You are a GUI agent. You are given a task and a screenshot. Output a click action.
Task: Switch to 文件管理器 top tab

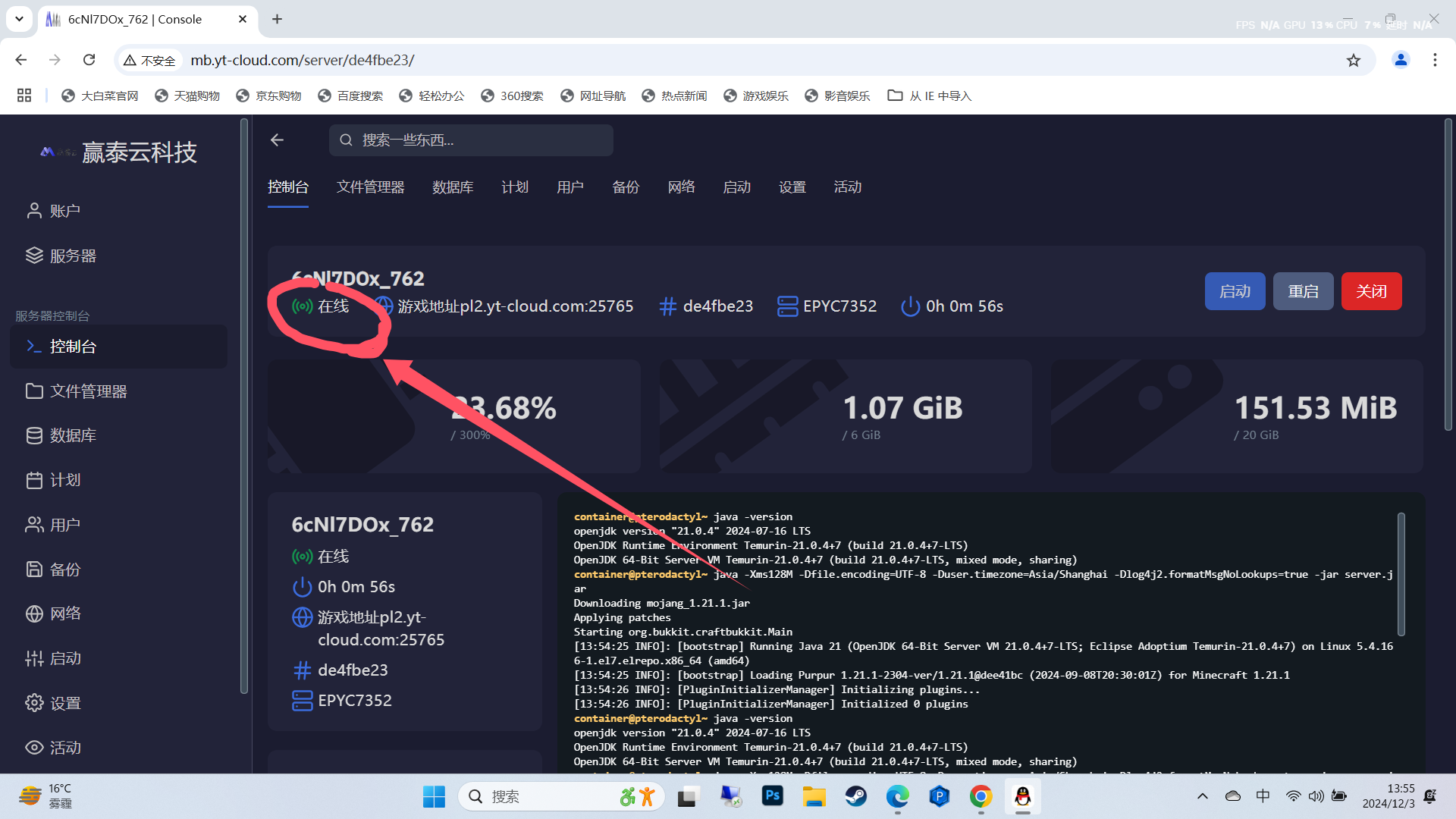370,187
